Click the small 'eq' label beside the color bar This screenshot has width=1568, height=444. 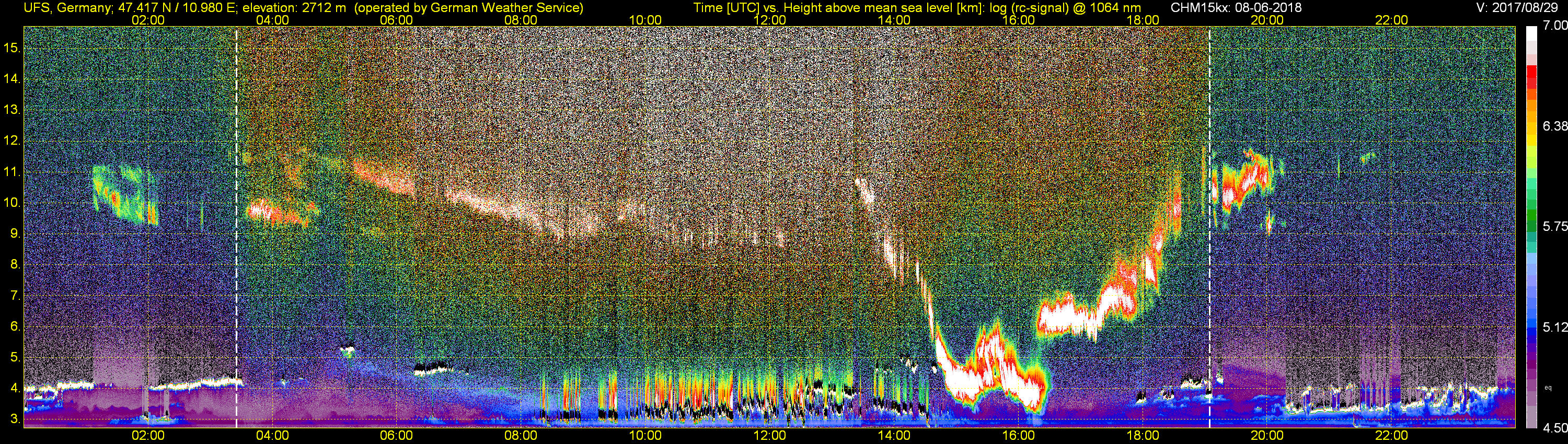pyautogui.click(x=1548, y=388)
